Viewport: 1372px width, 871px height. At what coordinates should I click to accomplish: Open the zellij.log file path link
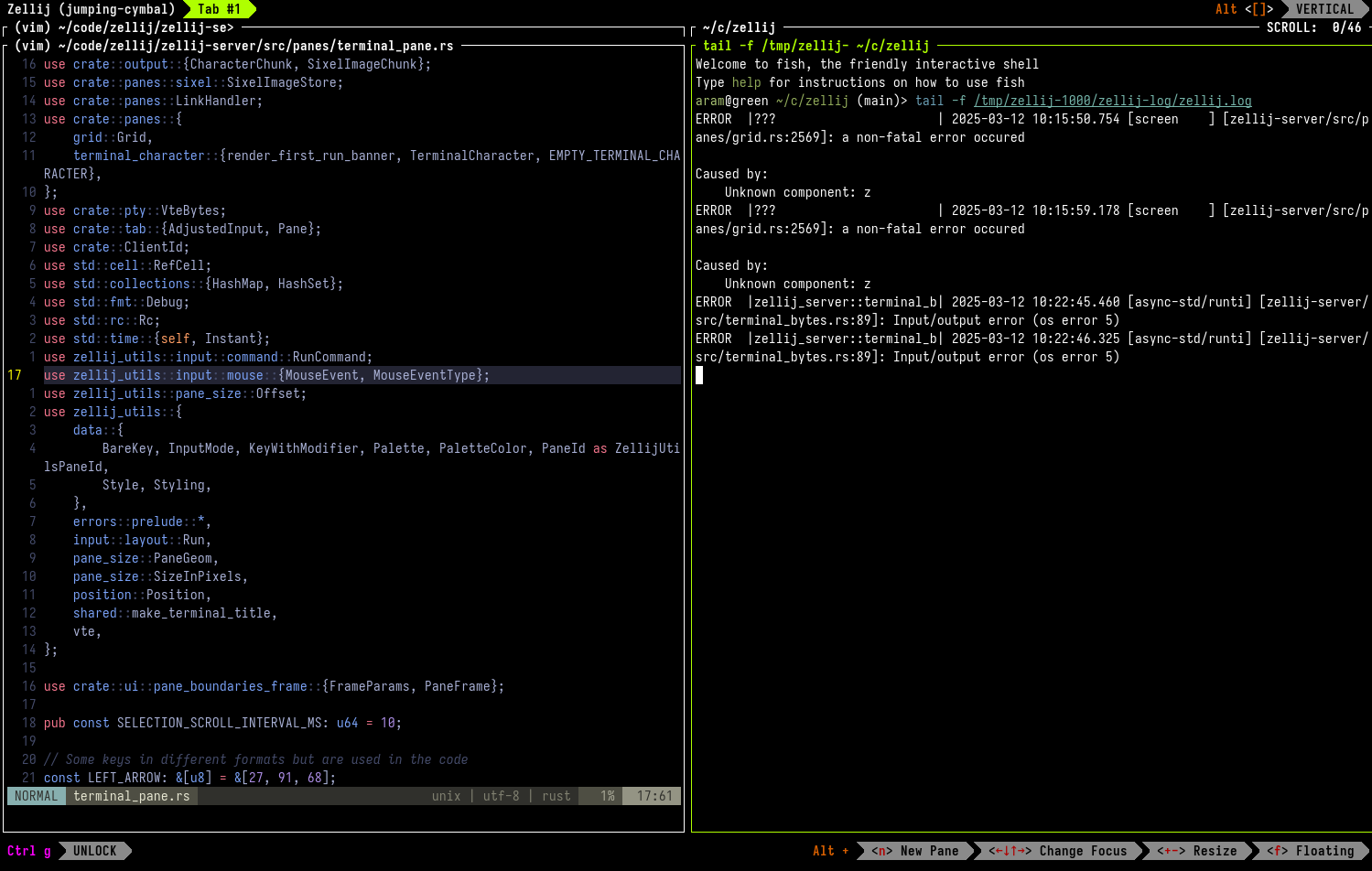1113,101
